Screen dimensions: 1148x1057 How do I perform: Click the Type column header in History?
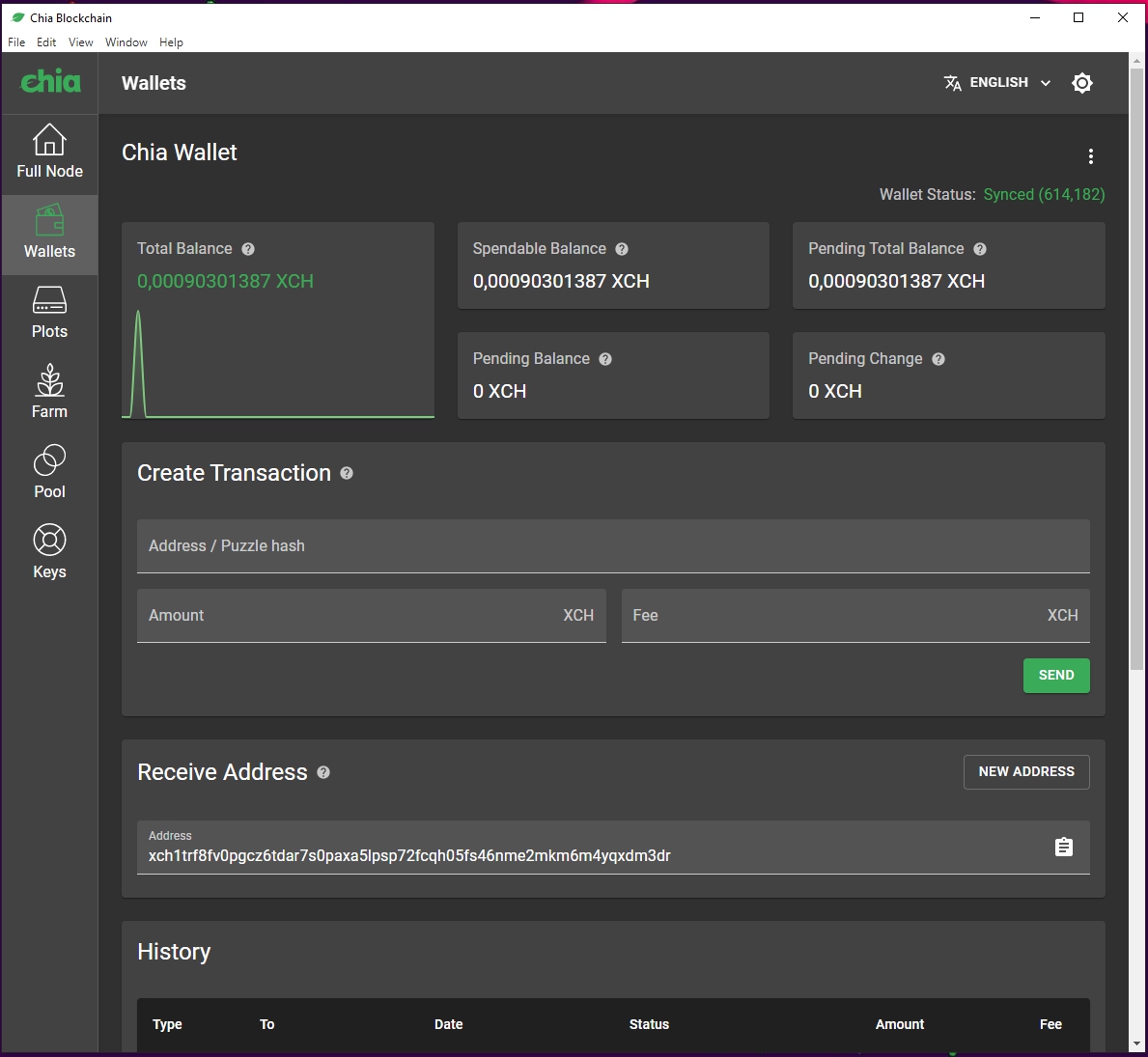pyautogui.click(x=167, y=1024)
